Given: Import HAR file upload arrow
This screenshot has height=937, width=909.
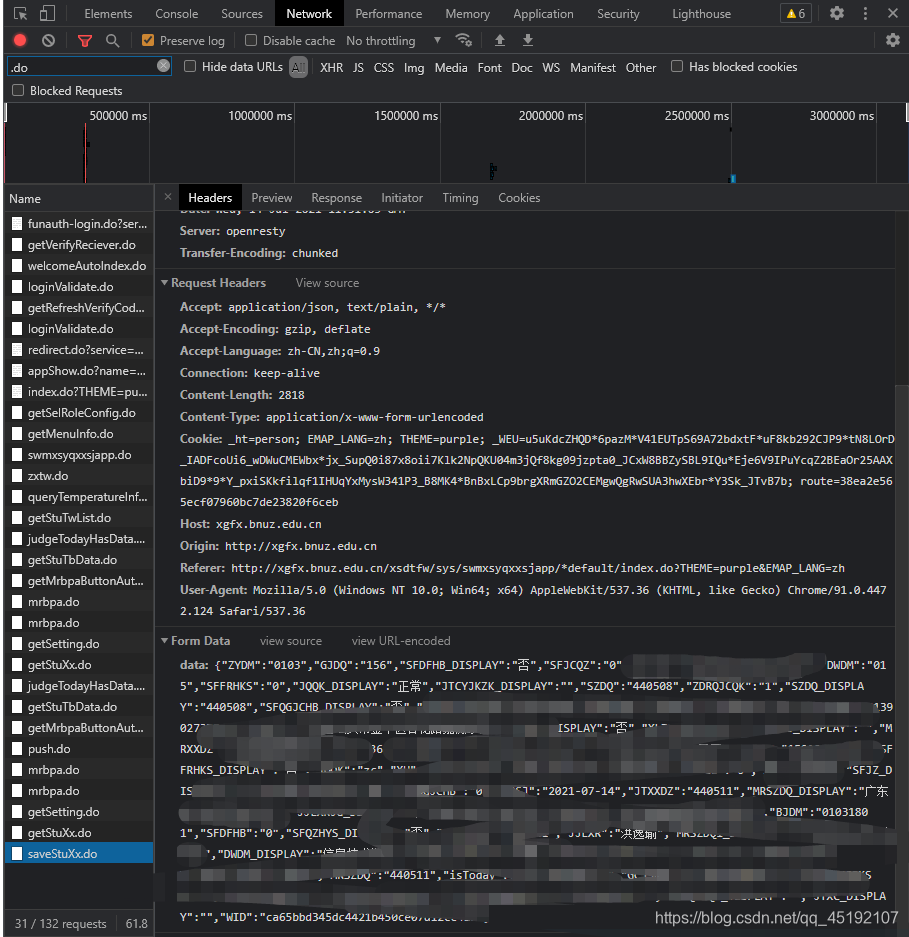Looking at the screenshot, I should coord(500,40).
